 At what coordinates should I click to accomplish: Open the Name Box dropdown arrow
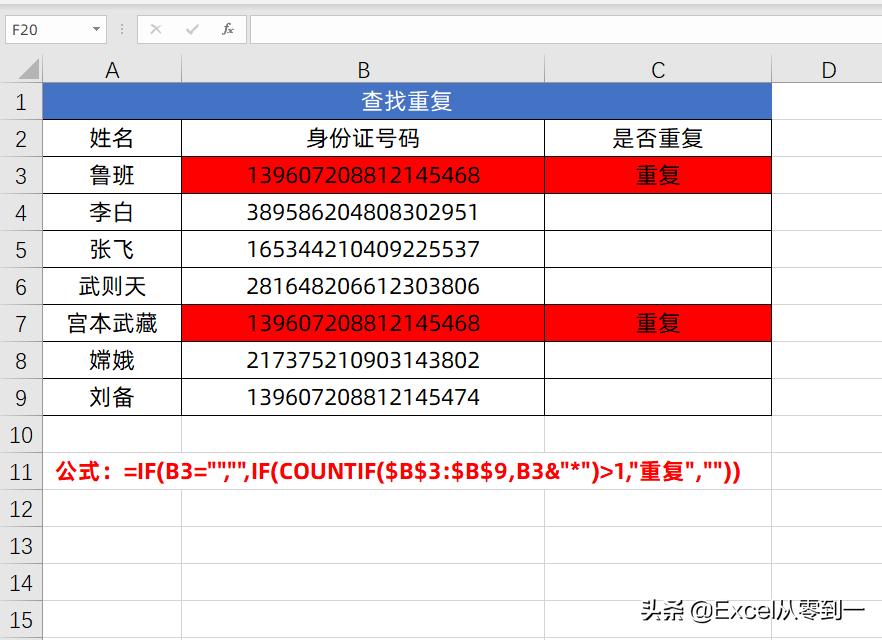click(95, 29)
